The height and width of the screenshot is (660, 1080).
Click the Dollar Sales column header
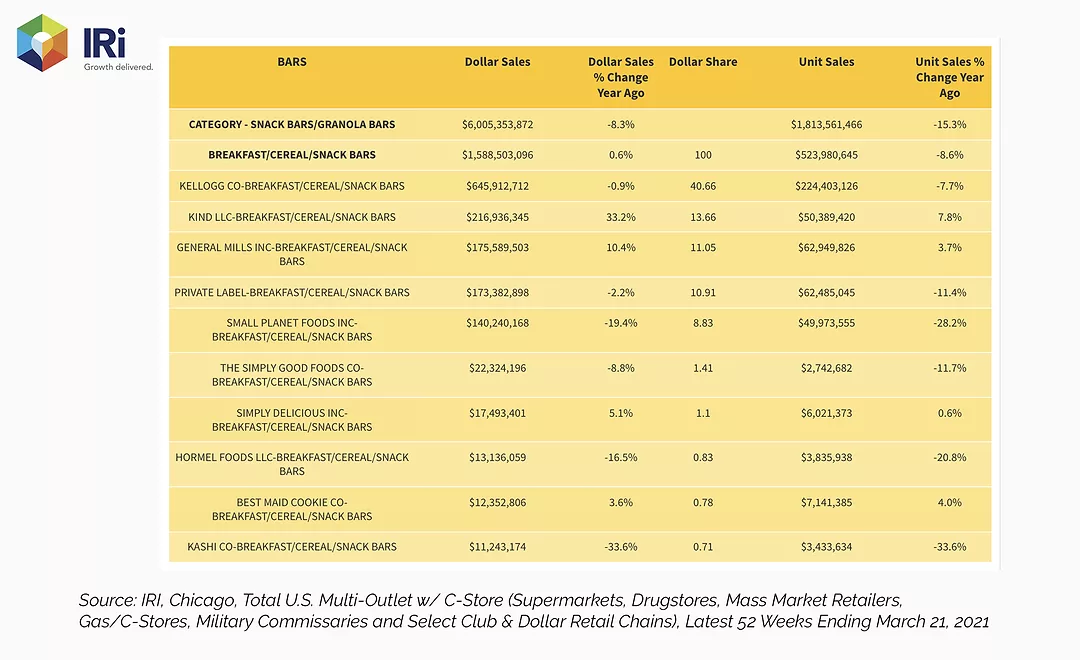pyautogui.click(x=497, y=62)
